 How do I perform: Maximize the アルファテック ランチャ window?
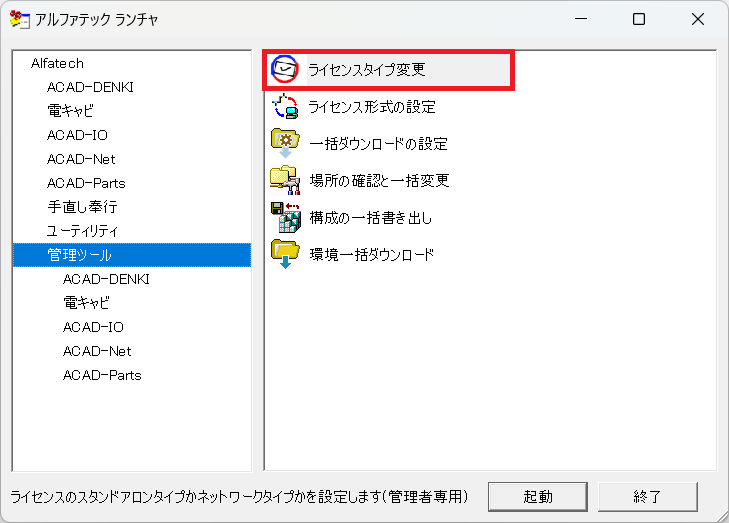(x=639, y=19)
